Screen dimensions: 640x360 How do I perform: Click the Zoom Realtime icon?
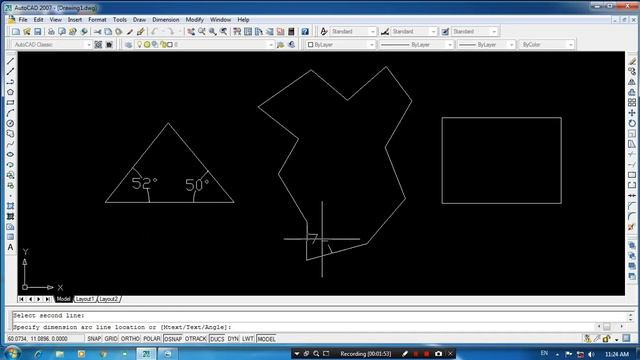pyautogui.click(x=202, y=31)
